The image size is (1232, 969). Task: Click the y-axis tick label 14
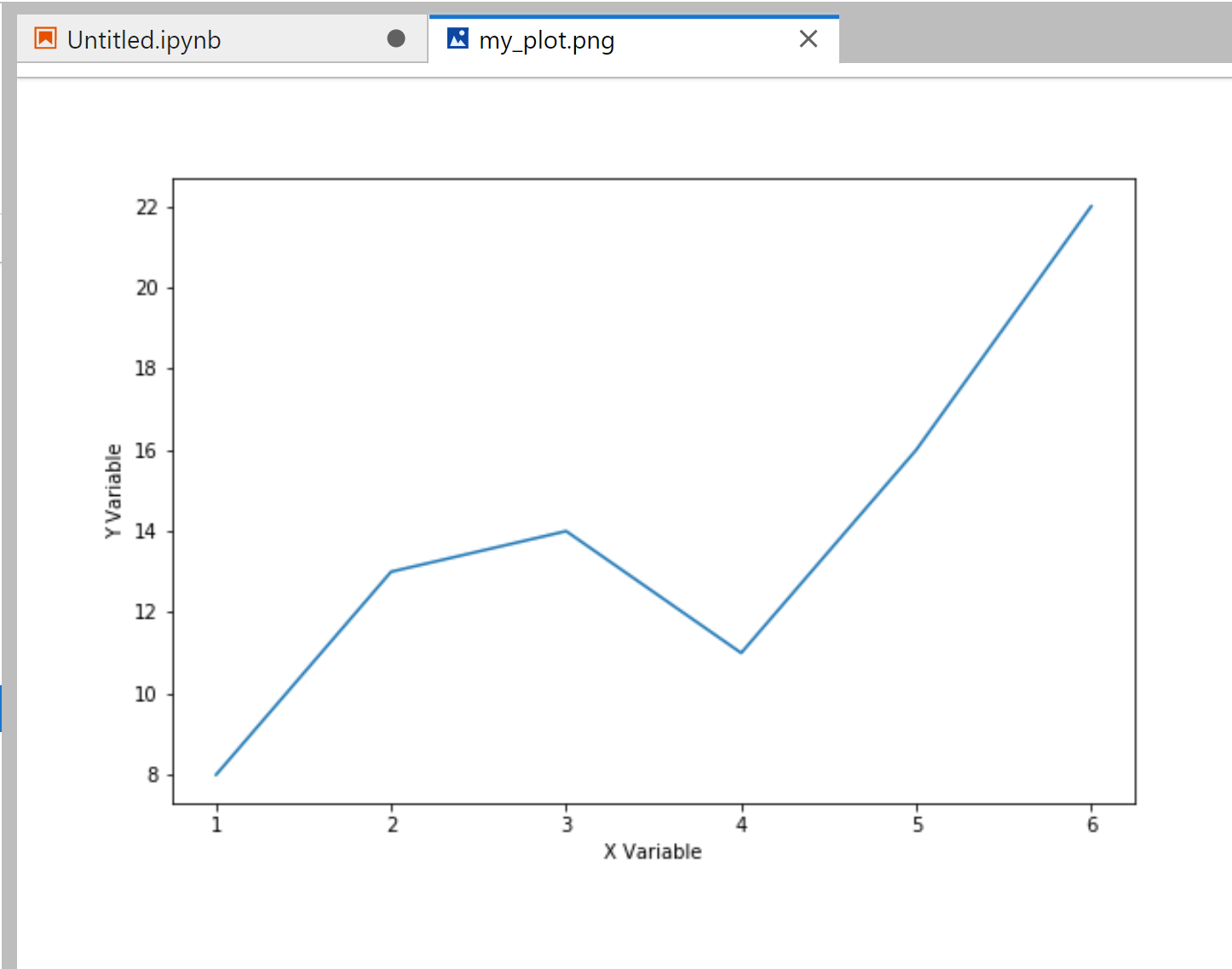tap(146, 531)
